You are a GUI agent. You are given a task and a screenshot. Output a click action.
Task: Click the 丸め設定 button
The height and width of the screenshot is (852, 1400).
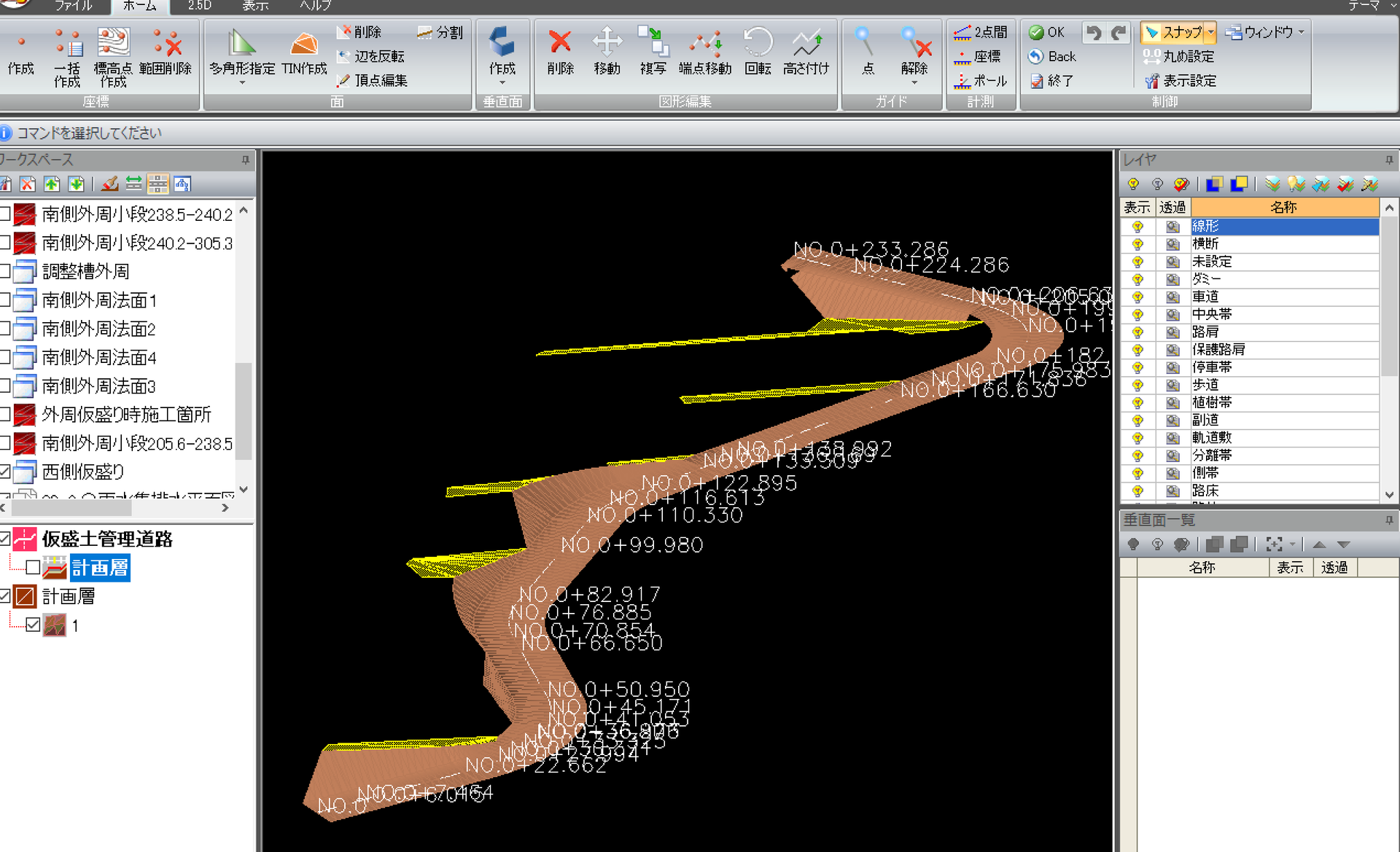(1179, 56)
